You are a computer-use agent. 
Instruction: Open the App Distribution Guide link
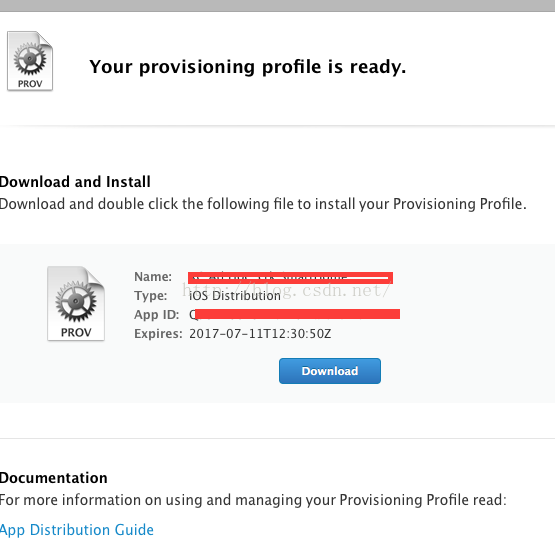tap(76, 530)
